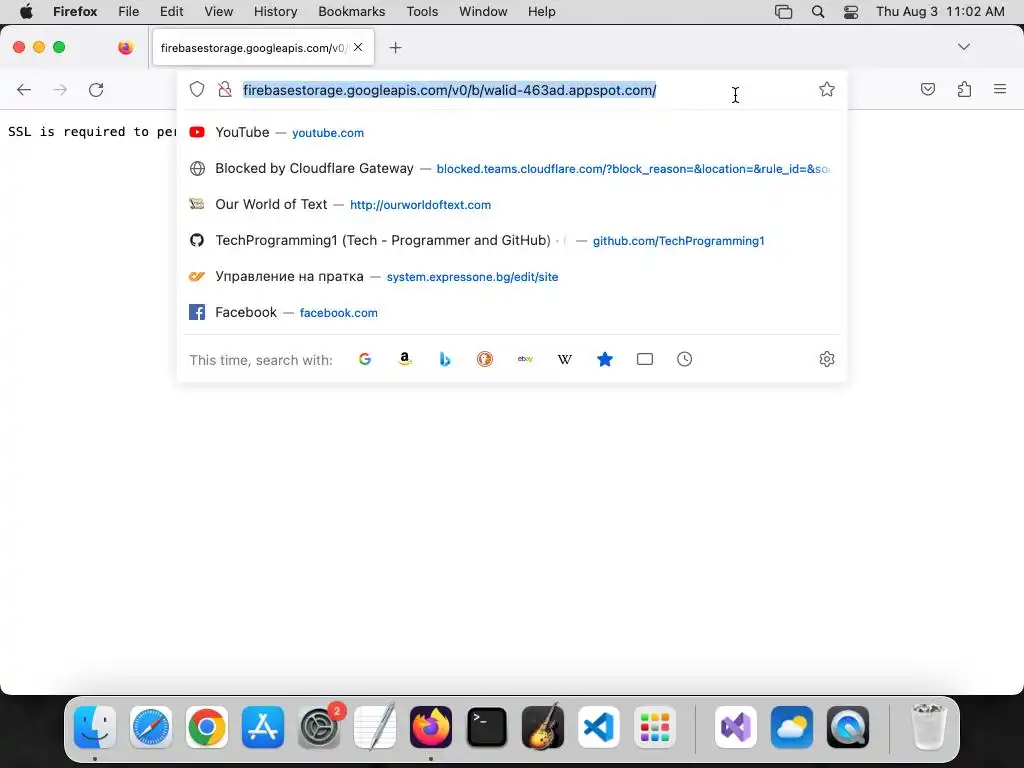The width and height of the screenshot is (1024, 768).
Task: Click the Stage Manager icon in menu bar
Action: [783, 12]
